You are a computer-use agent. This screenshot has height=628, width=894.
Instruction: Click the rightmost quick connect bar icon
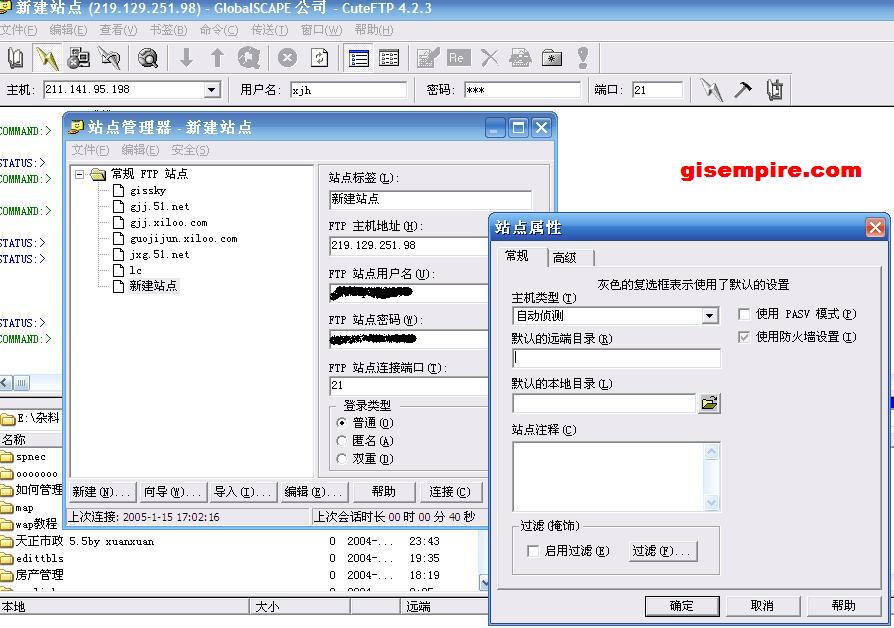774,90
